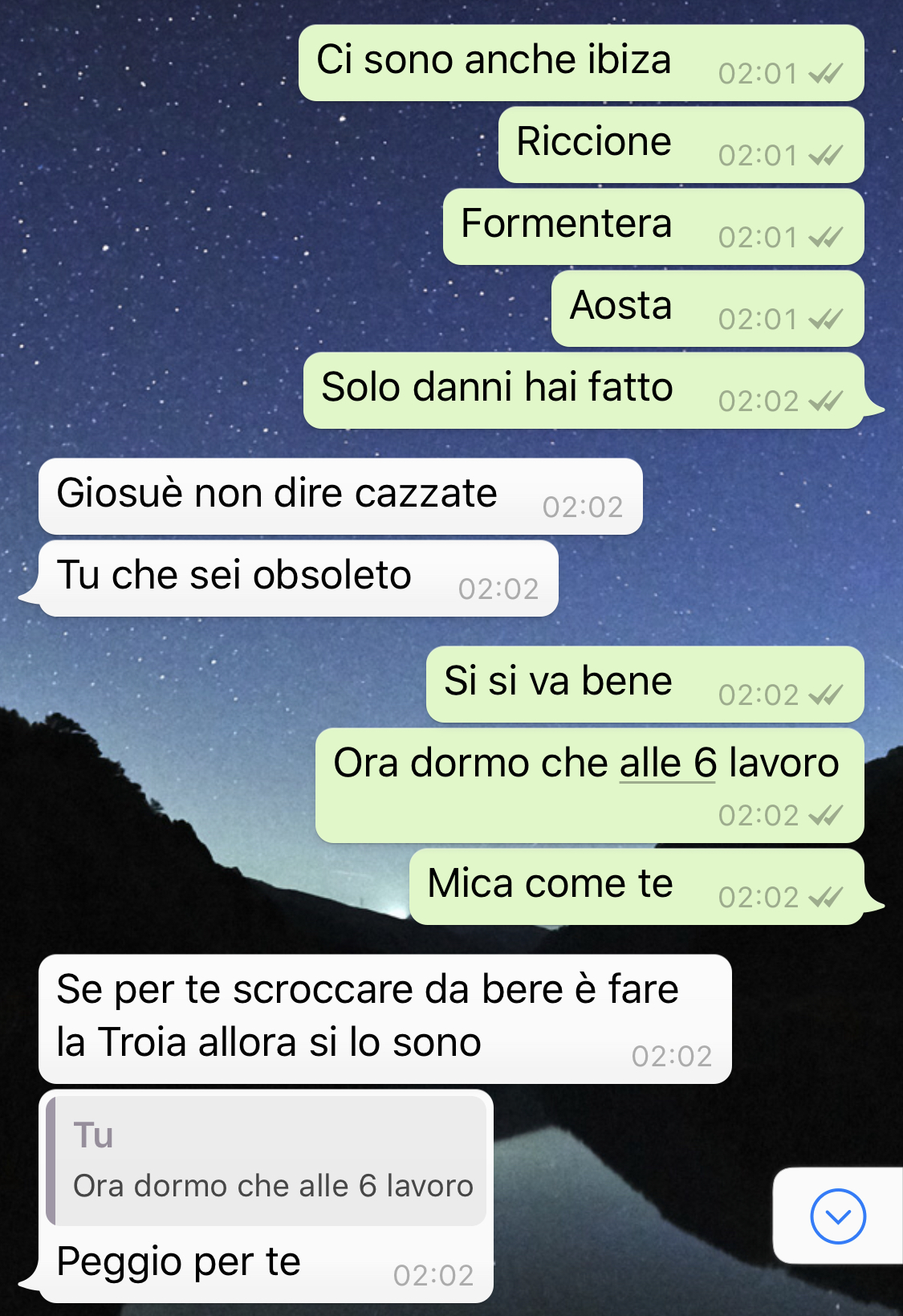Viewport: 903px width, 1316px height.
Task: Tap the 'Tu' sender label in quoted reply
Action: coord(93,1135)
